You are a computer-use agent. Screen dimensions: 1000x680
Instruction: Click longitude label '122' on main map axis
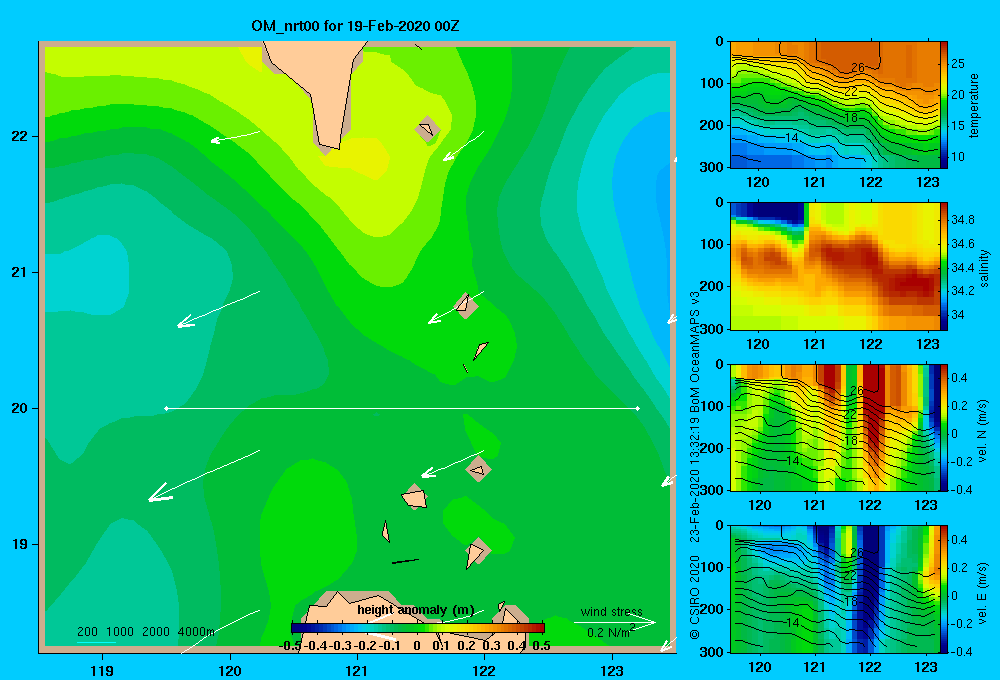[484, 670]
